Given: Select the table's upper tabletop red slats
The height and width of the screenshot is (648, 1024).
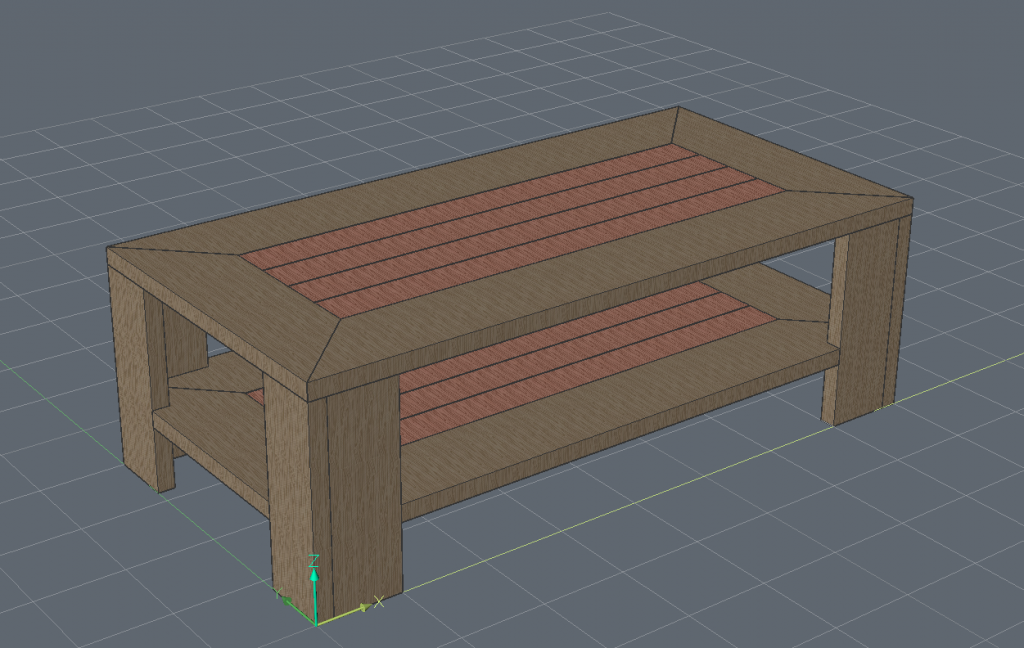Looking at the screenshot, I should pos(513,231).
